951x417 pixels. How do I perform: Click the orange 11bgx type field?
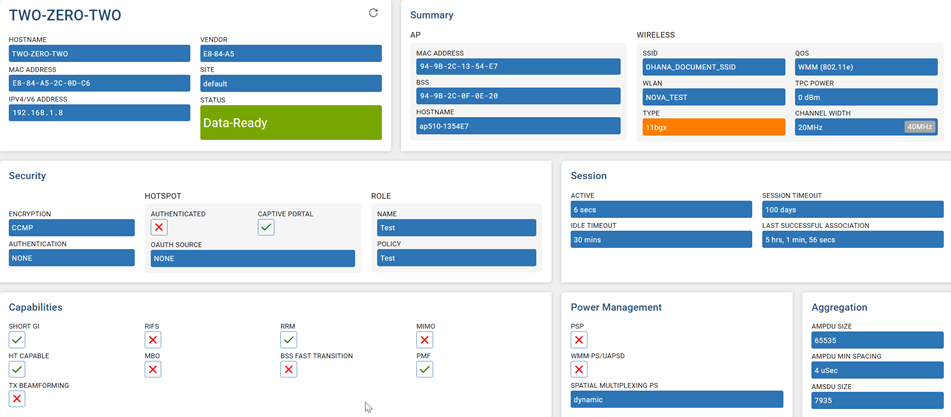[714, 127]
